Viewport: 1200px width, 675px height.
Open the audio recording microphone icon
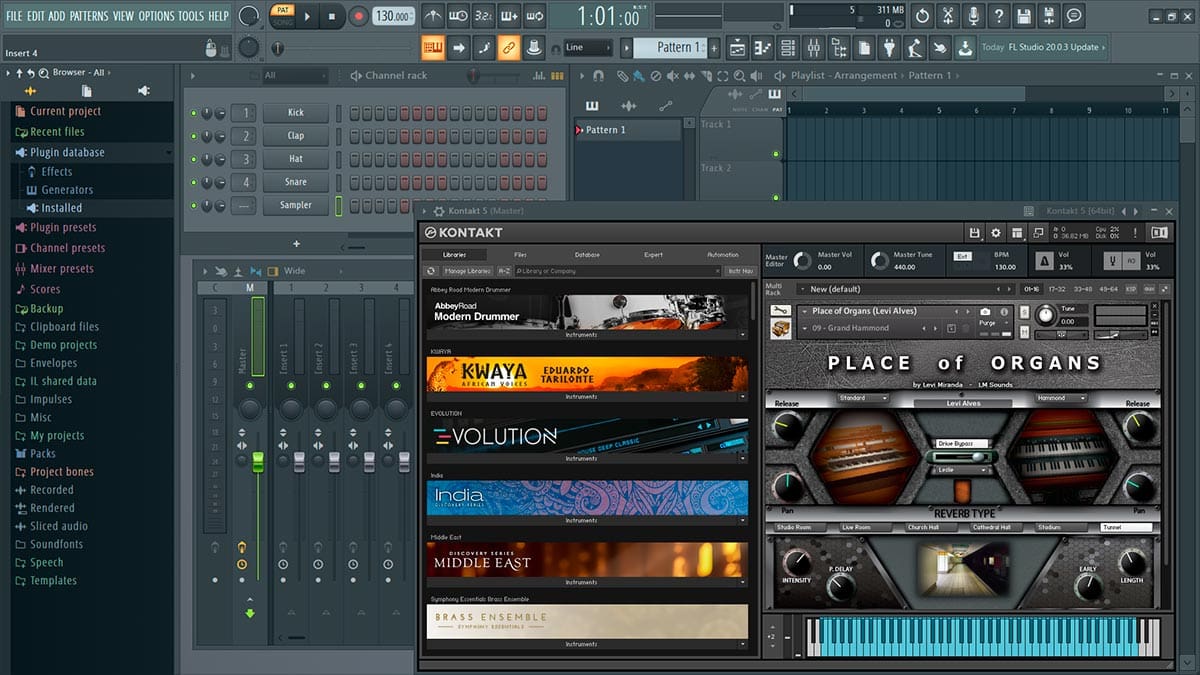click(x=973, y=16)
